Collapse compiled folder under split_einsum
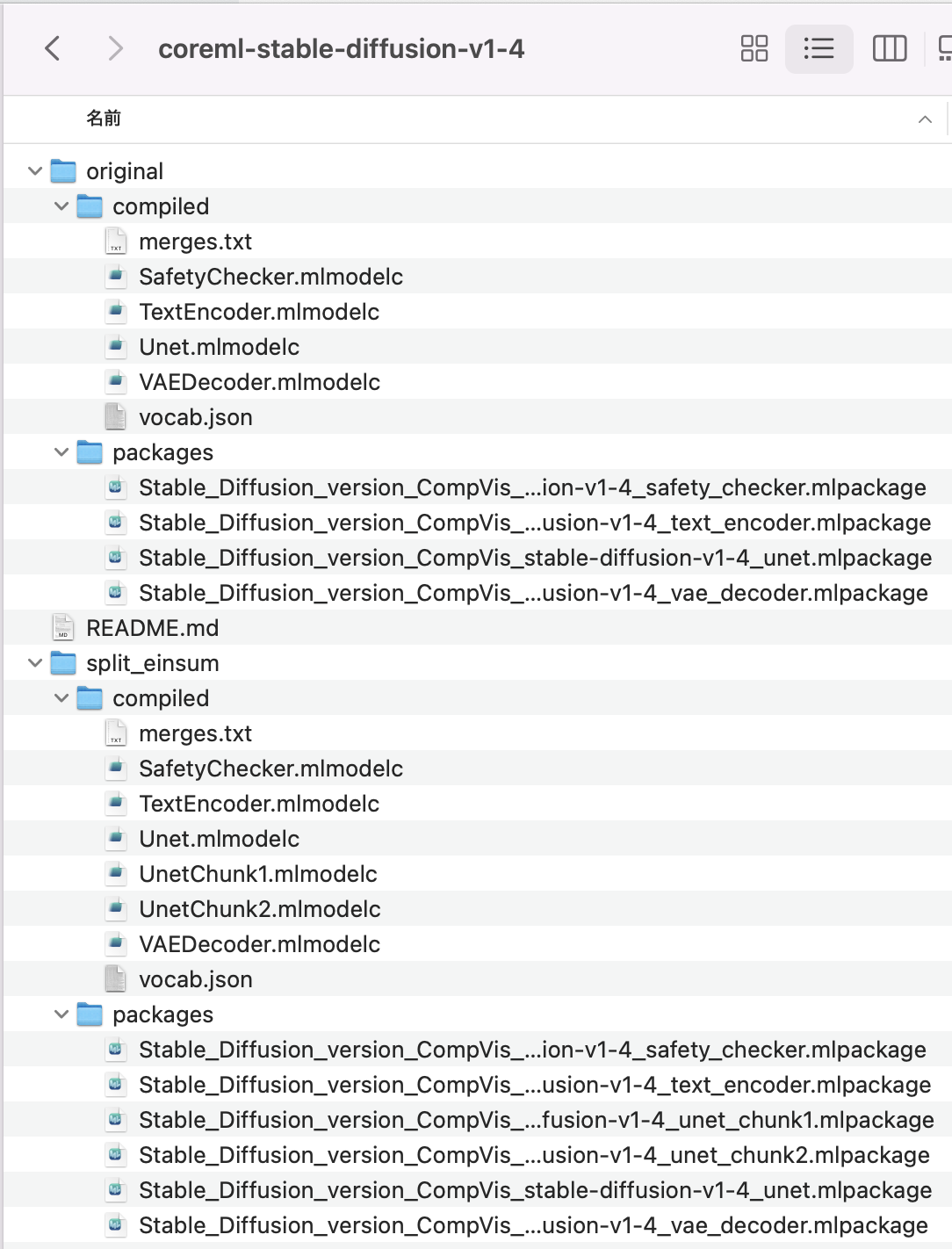Viewport: 952px width, 1249px height. click(x=61, y=698)
